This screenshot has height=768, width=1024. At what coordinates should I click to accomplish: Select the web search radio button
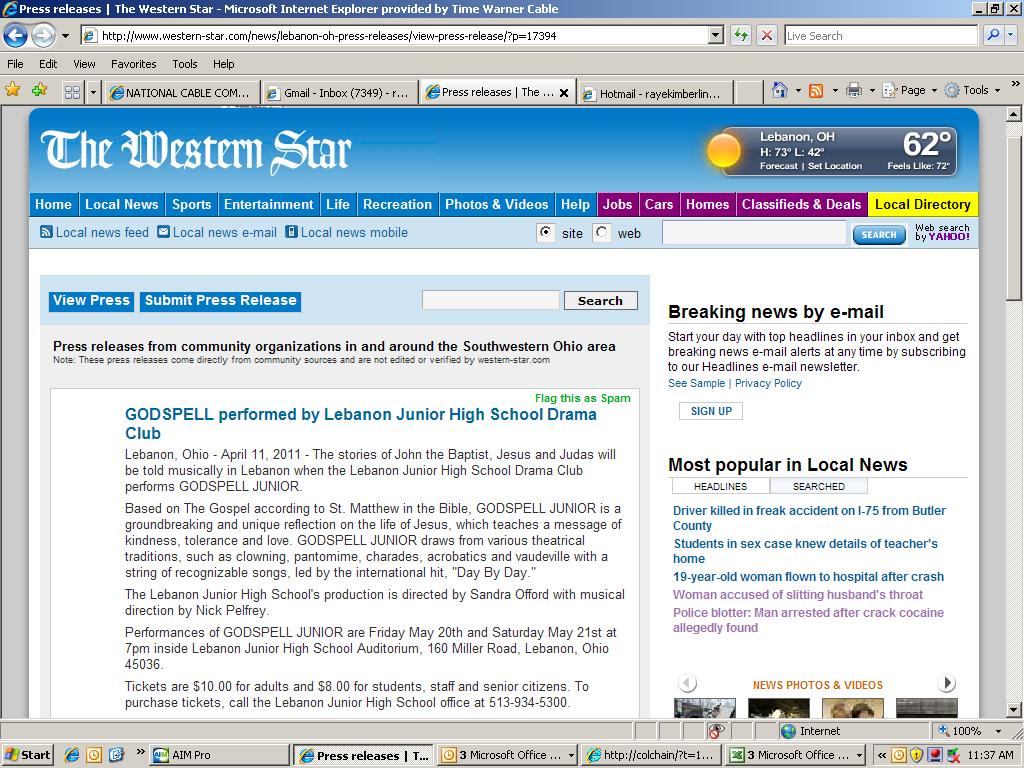601,232
